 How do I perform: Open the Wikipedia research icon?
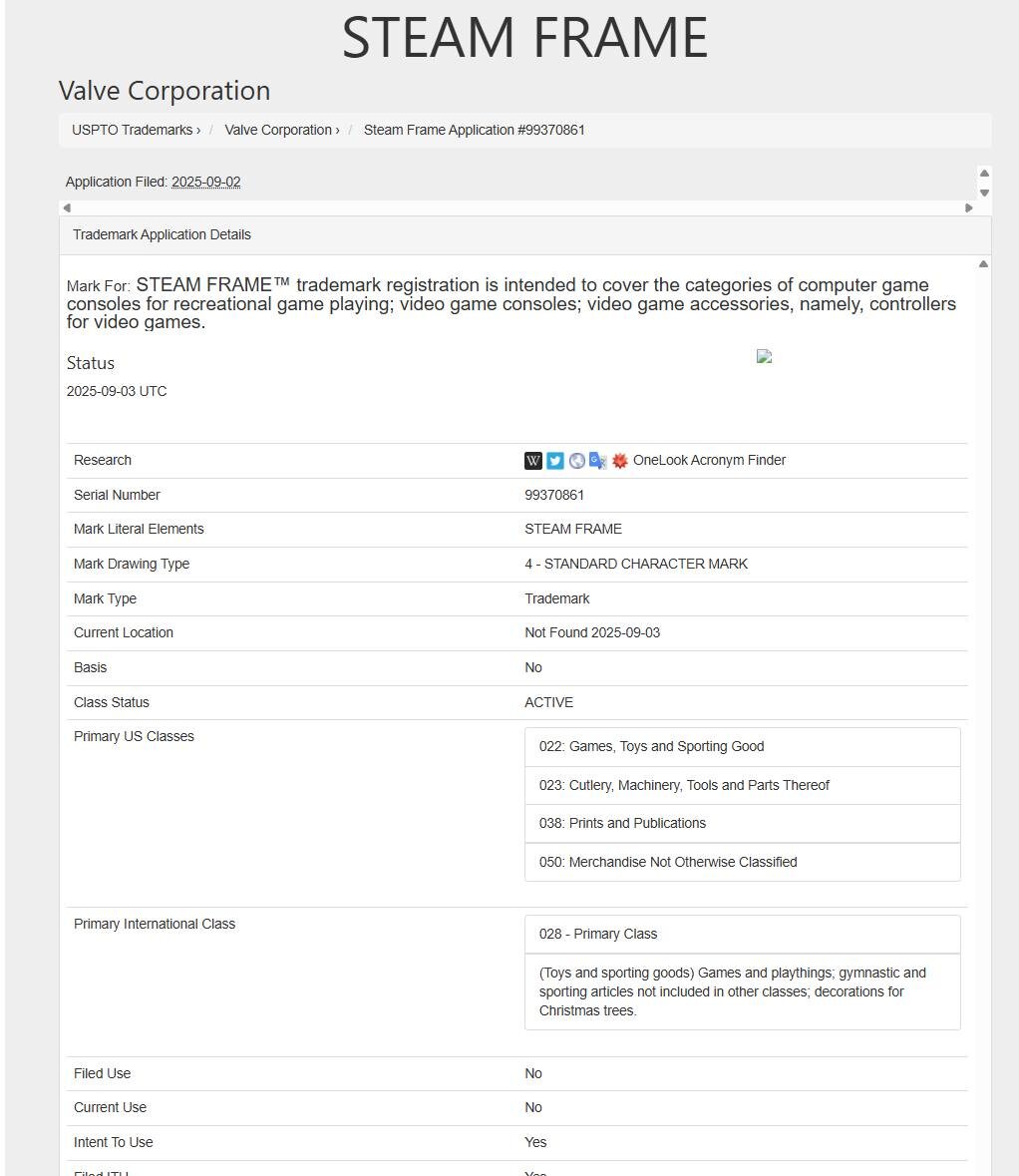tap(533, 461)
